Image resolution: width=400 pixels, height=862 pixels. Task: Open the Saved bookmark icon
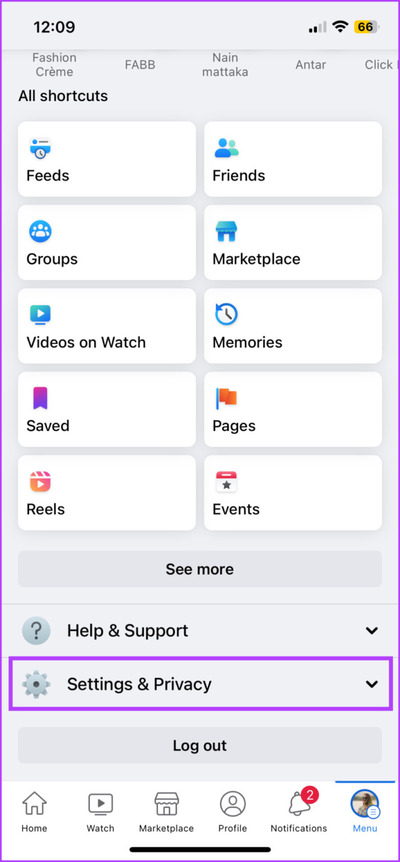(40, 398)
